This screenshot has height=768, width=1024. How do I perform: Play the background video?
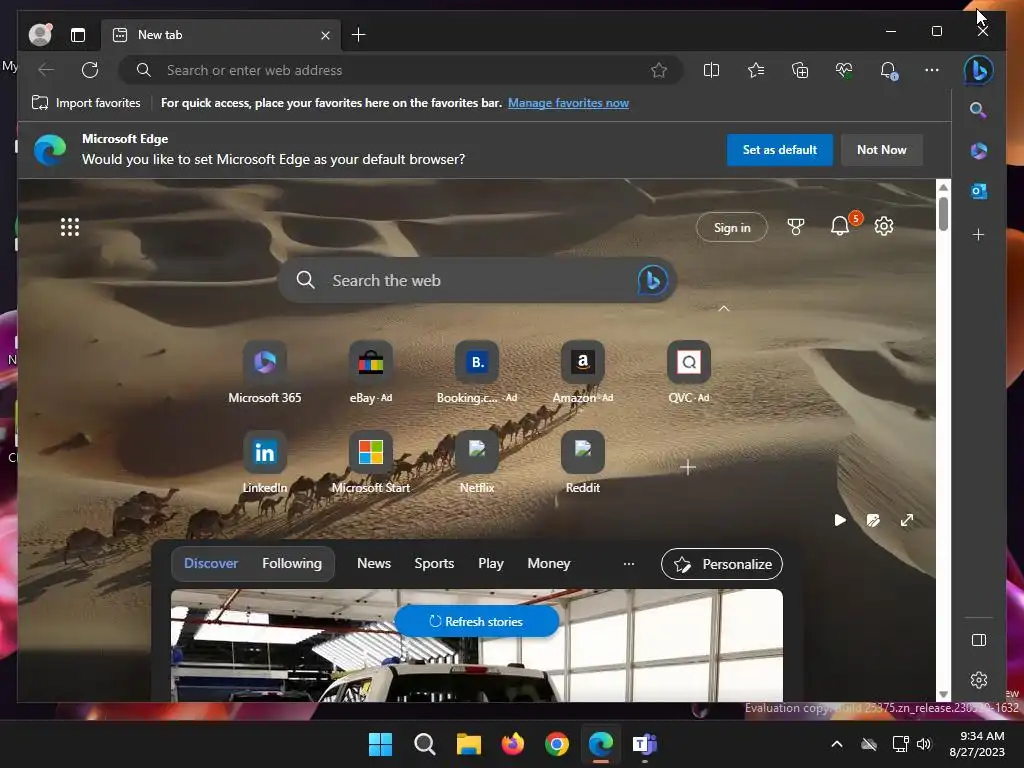[840, 520]
